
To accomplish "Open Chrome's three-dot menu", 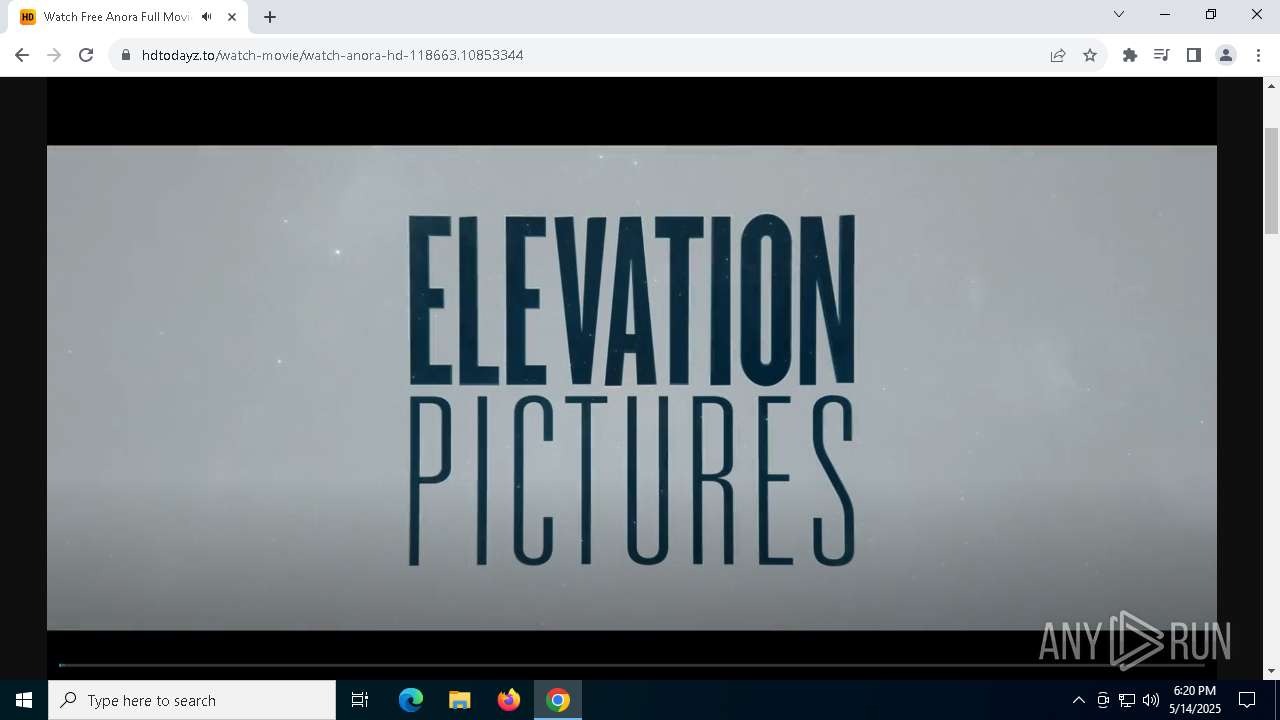I will click(1258, 55).
